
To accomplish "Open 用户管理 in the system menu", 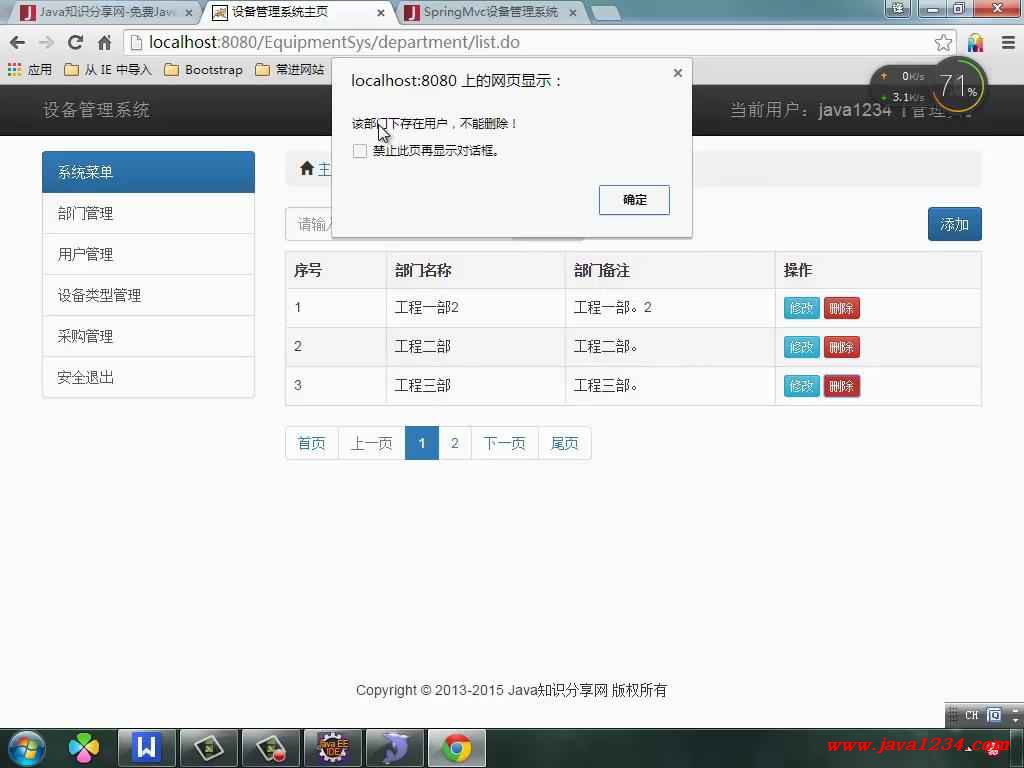I will [x=148, y=254].
